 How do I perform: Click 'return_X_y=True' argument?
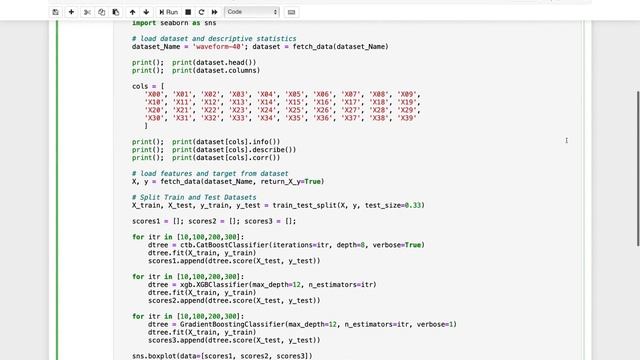coord(290,182)
